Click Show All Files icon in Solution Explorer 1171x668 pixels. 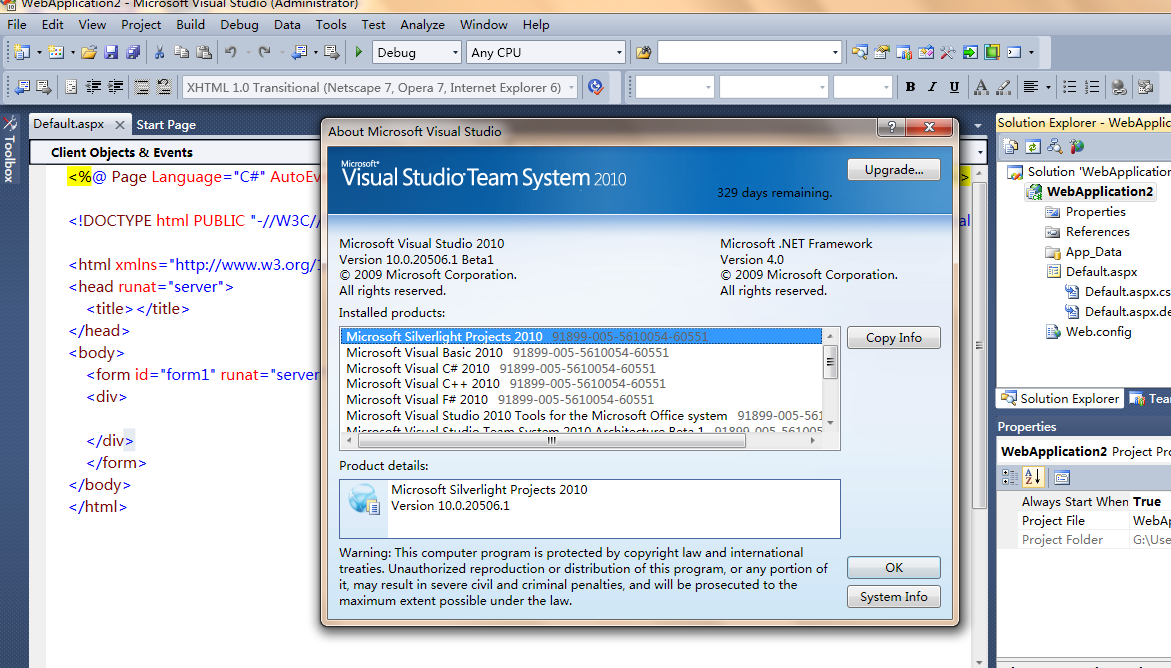[x=1010, y=146]
